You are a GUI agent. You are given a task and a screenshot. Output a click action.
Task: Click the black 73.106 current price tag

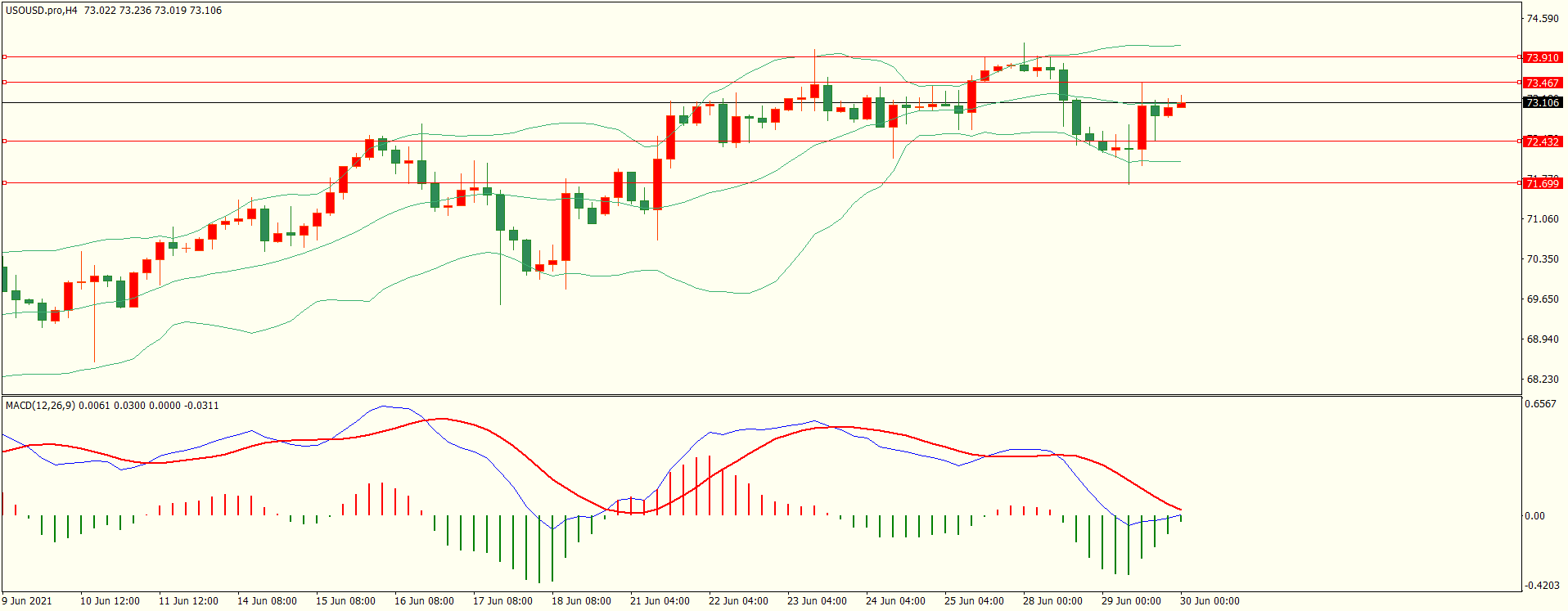[1543, 103]
